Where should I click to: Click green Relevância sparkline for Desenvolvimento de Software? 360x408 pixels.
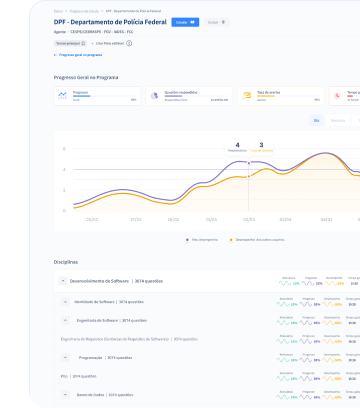pos(285,283)
